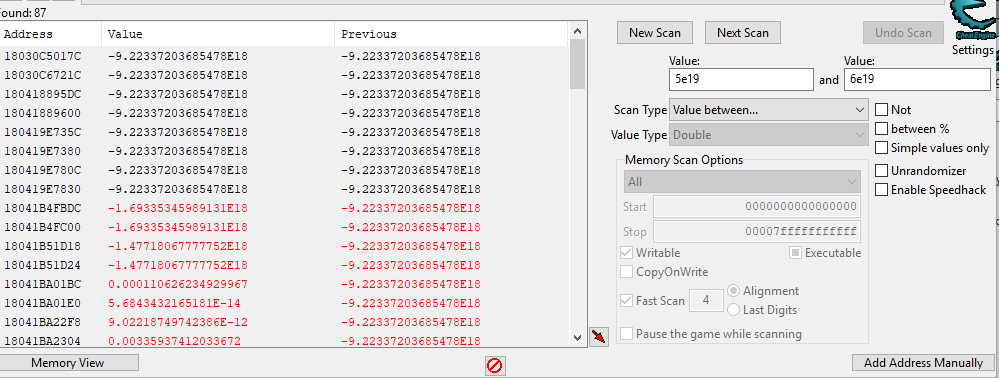999x378 pixels.
Task: Open Memory View
Action: coord(68,363)
